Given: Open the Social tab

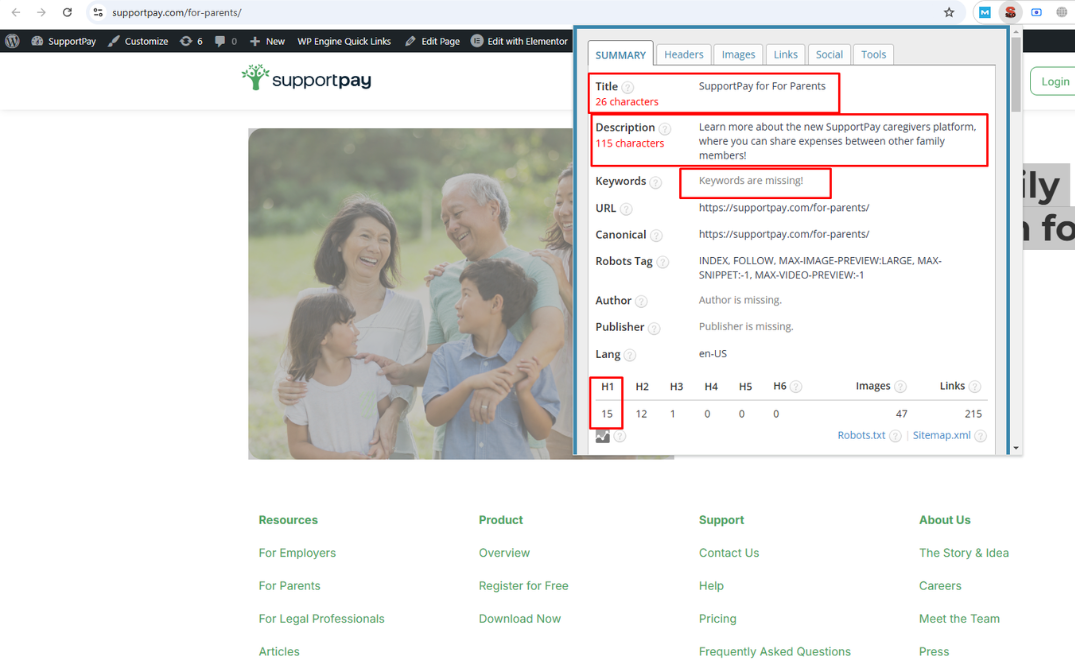Looking at the screenshot, I should click(x=829, y=55).
